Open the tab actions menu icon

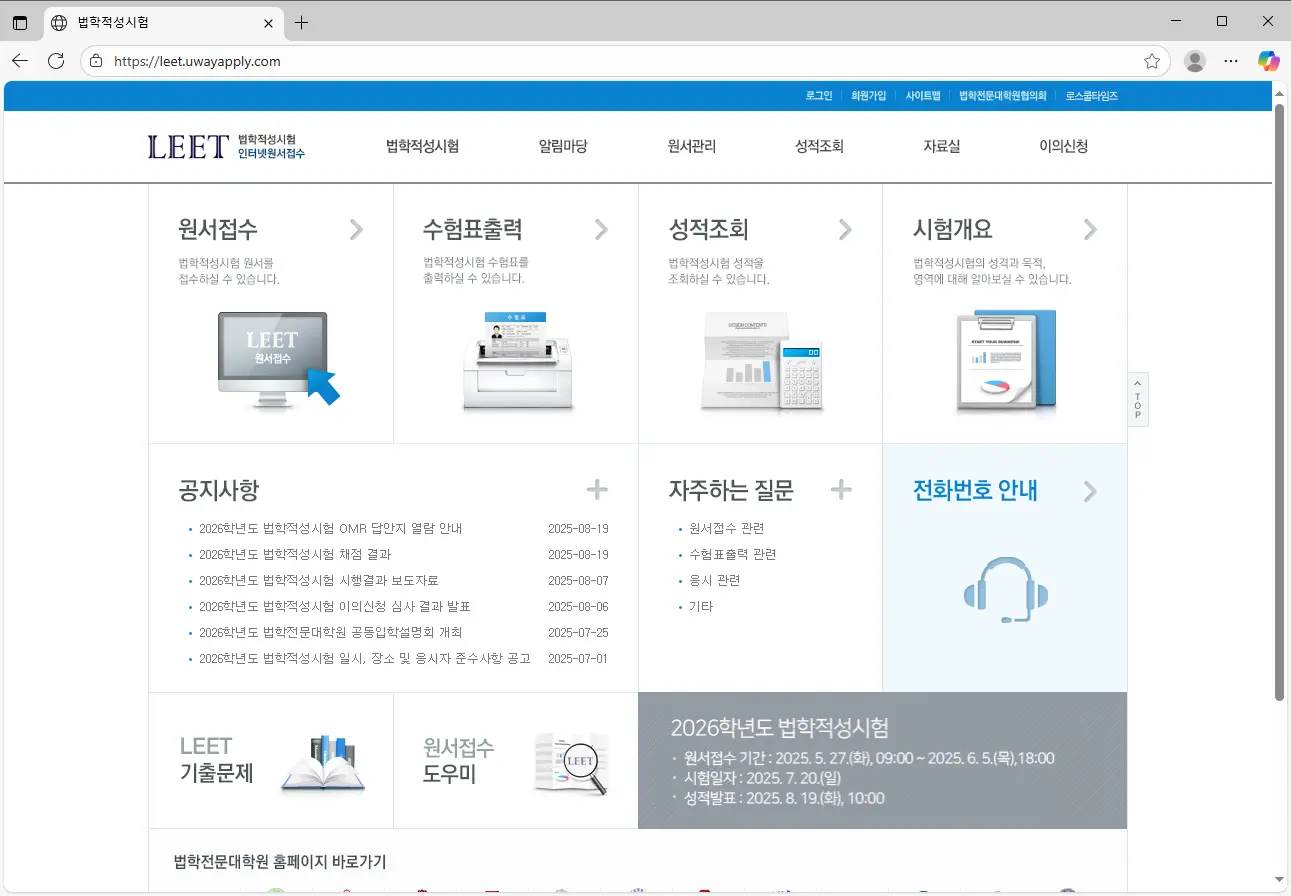(20, 22)
